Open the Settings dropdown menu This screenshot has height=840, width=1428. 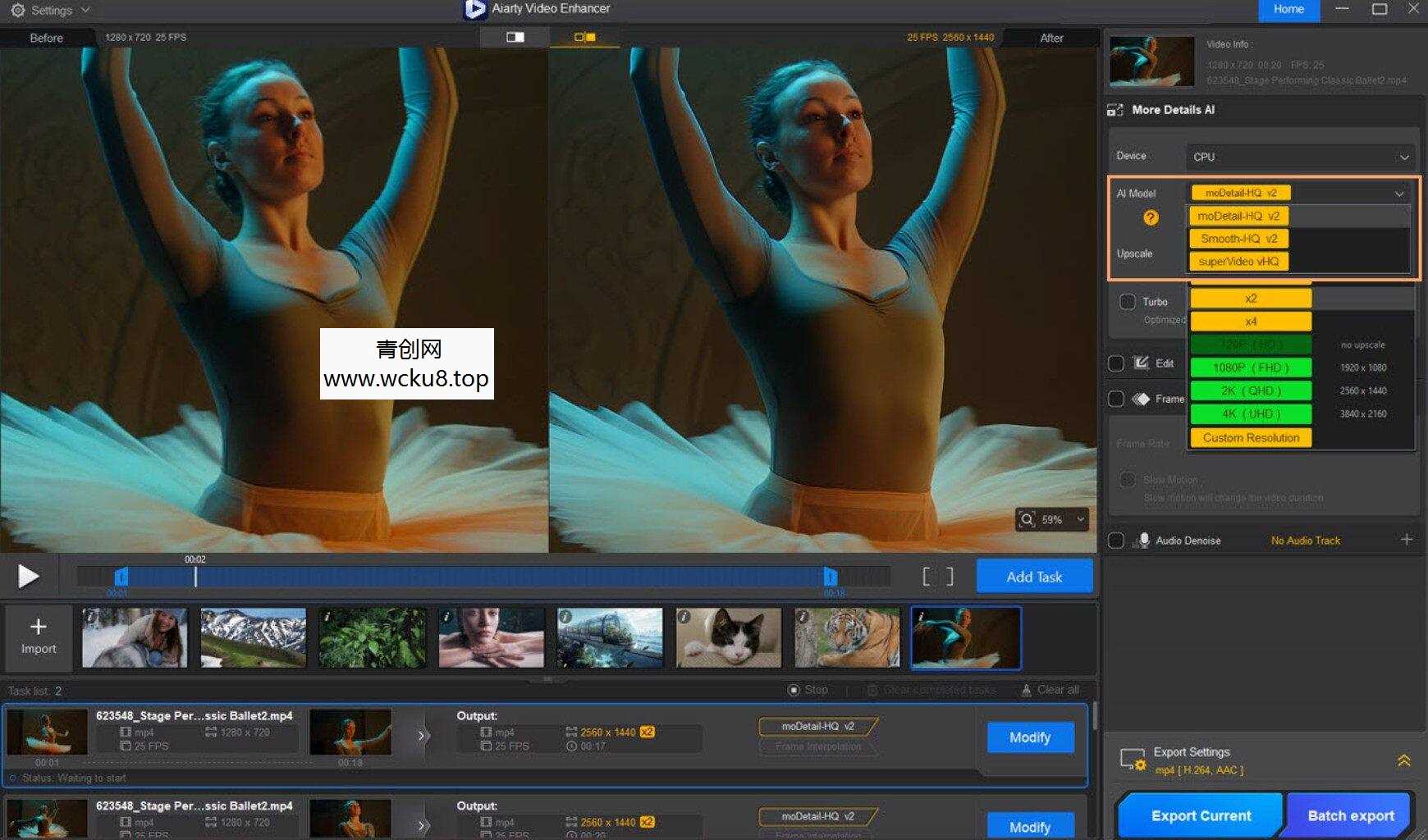[x=50, y=11]
